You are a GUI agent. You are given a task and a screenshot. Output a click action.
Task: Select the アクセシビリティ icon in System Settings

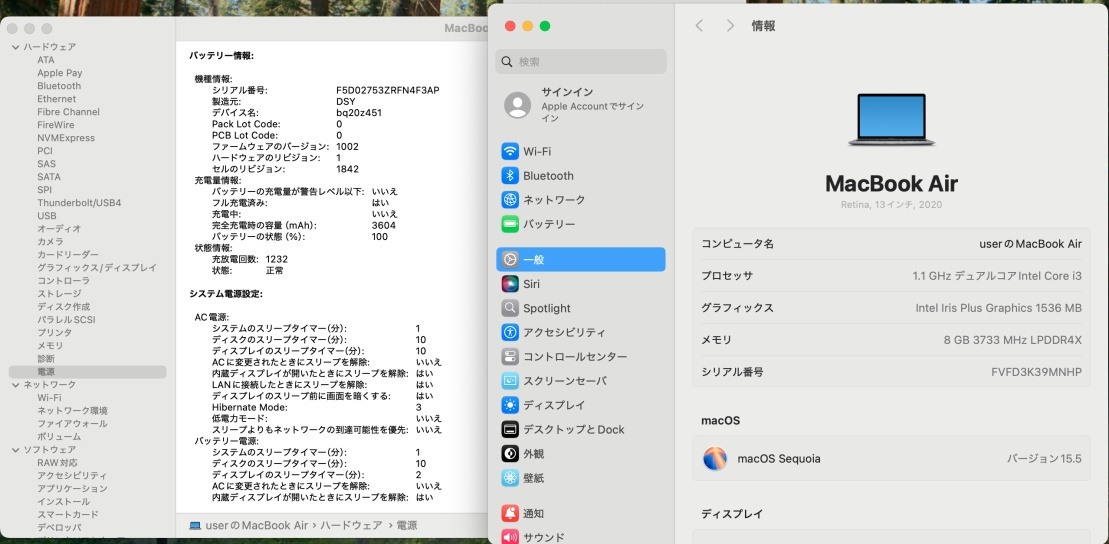(x=510, y=332)
